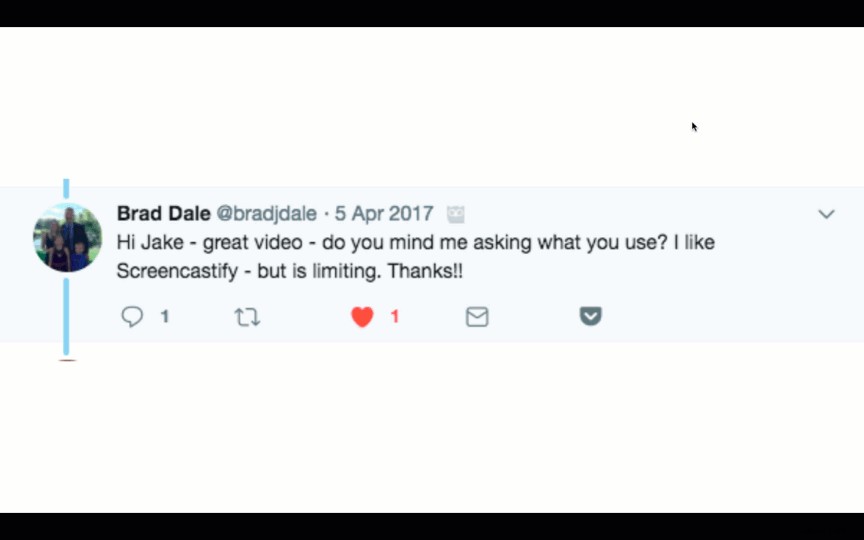The height and width of the screenshot is (540, 864).
Task: Click the black bar at the top
Action: pos(432,12)
